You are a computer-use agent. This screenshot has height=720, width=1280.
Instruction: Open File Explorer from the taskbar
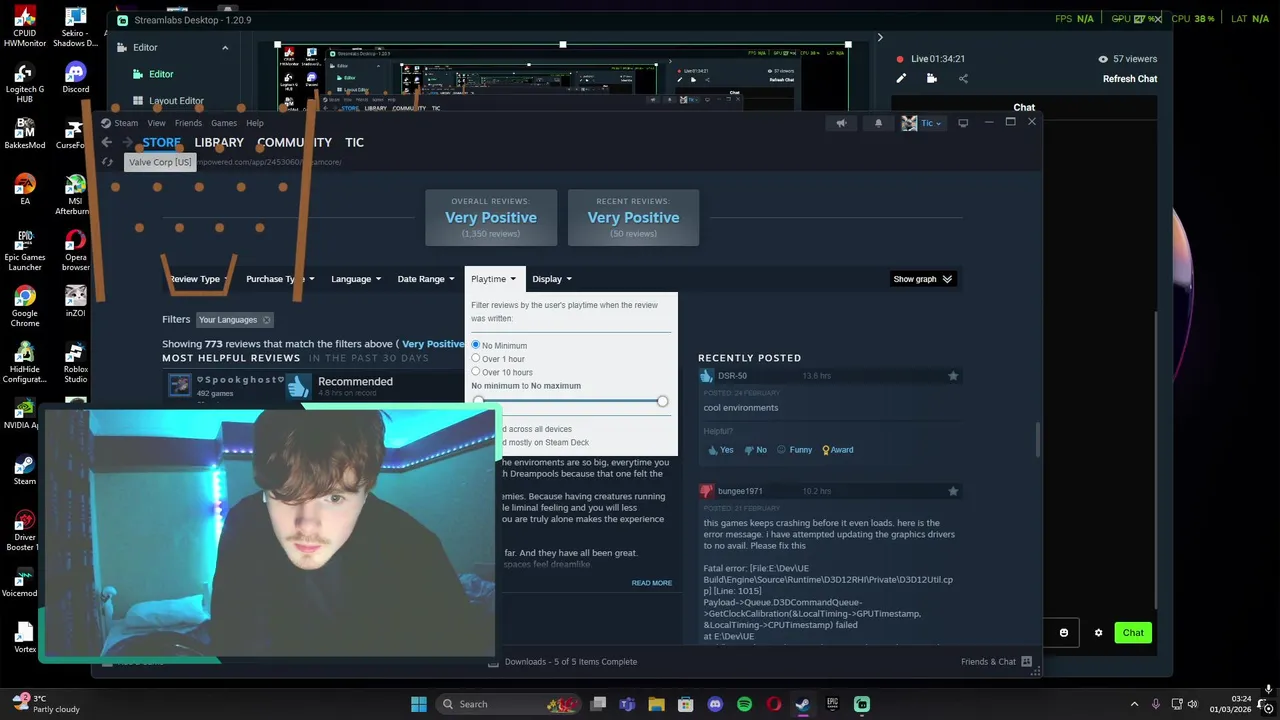(x=657, y=704)
